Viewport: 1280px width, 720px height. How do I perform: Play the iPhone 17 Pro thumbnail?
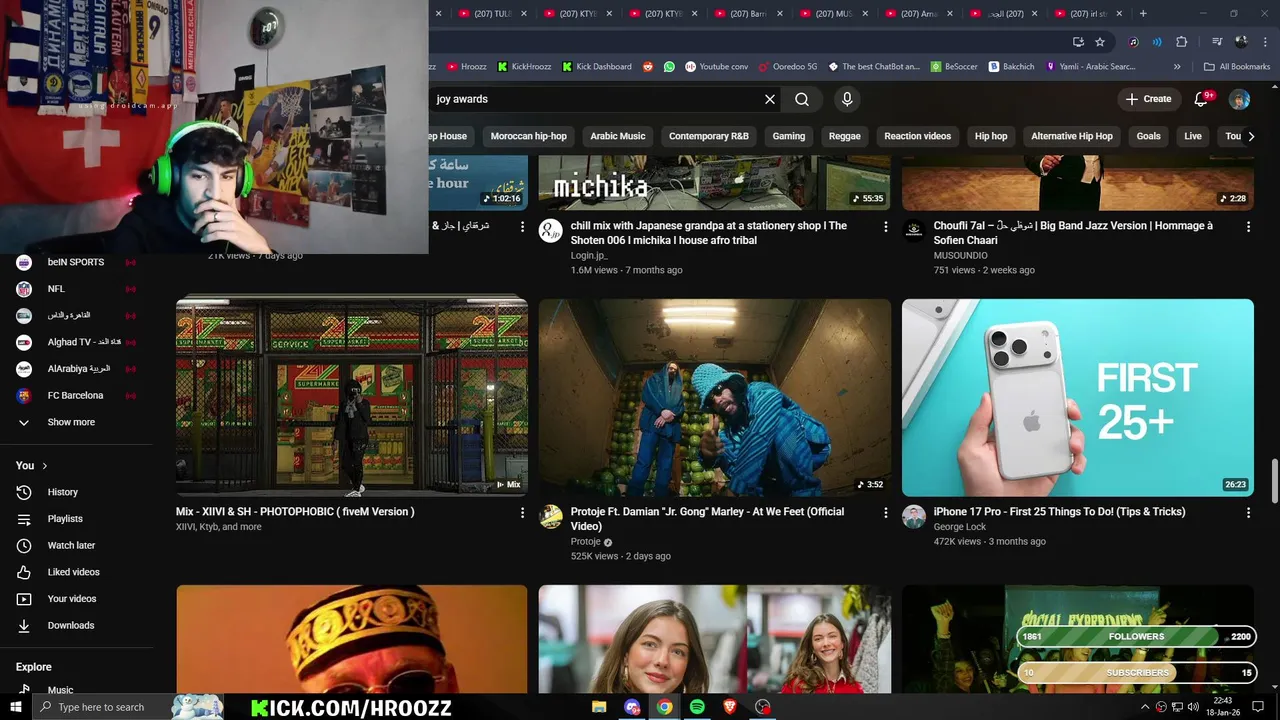pos(1077,398)
